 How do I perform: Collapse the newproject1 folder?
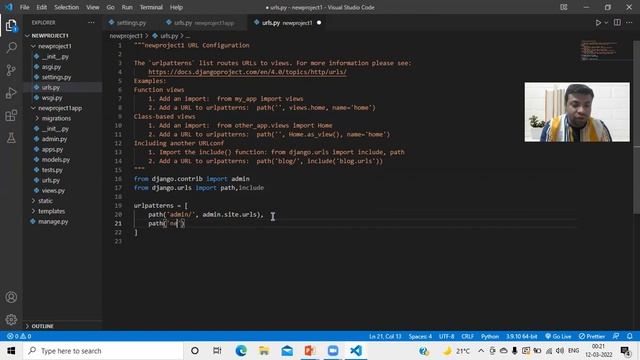coord(62,46)
